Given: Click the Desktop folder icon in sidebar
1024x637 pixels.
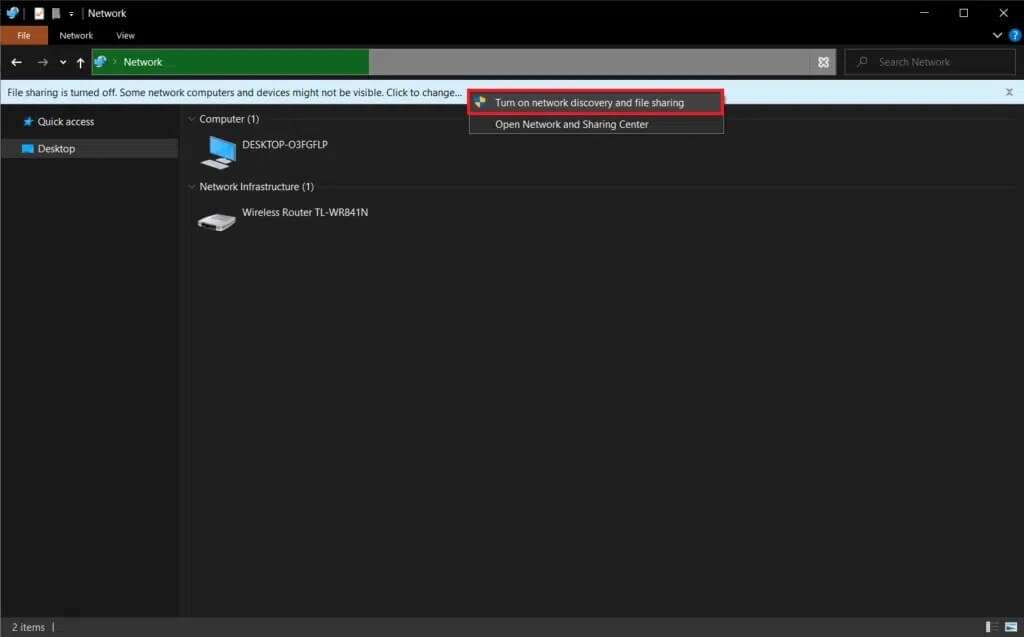Looking at the screenshot, I should (x=27, y=148).
